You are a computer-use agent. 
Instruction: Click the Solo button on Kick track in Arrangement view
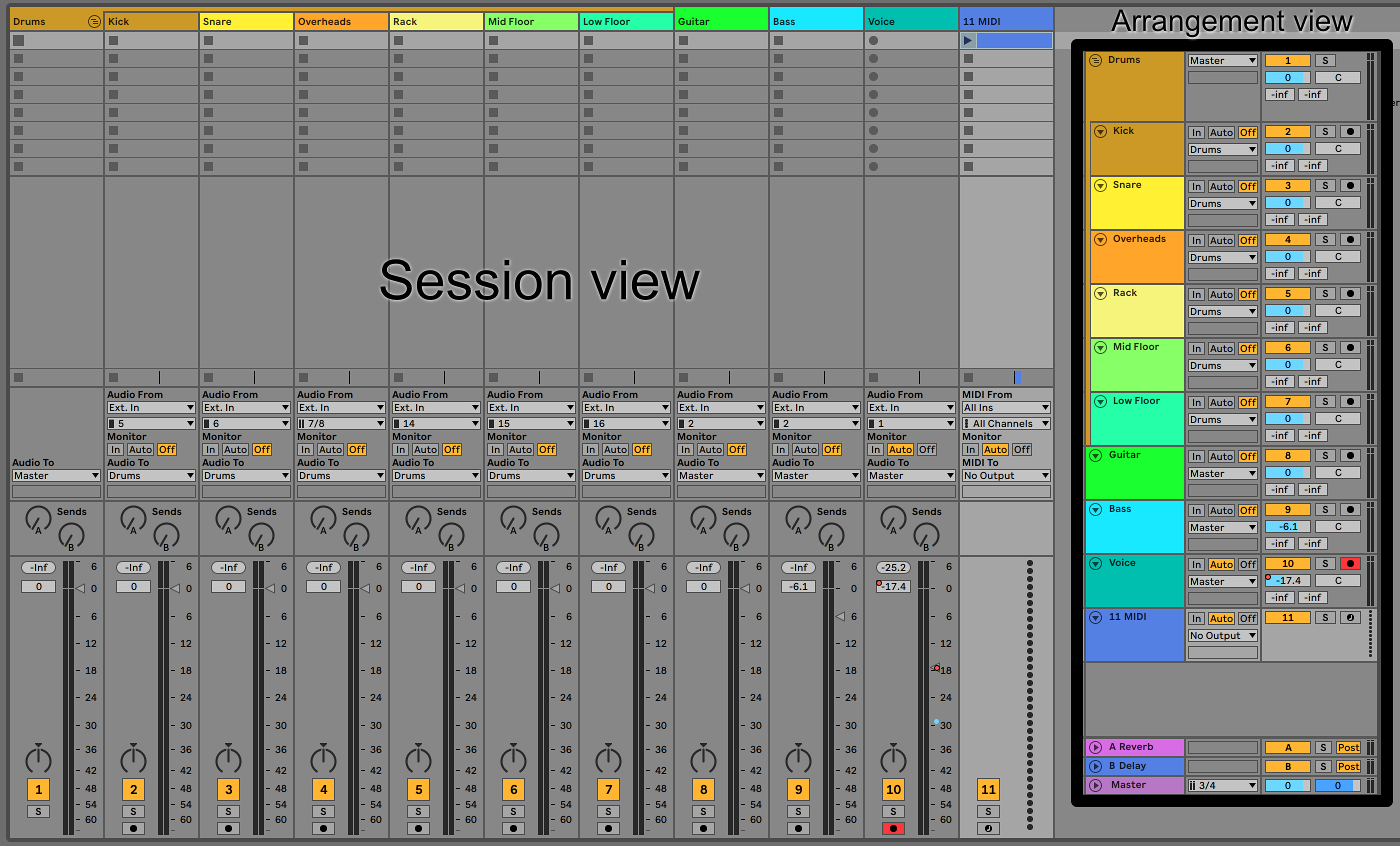pyautogui.click(x=1325, y=130)
